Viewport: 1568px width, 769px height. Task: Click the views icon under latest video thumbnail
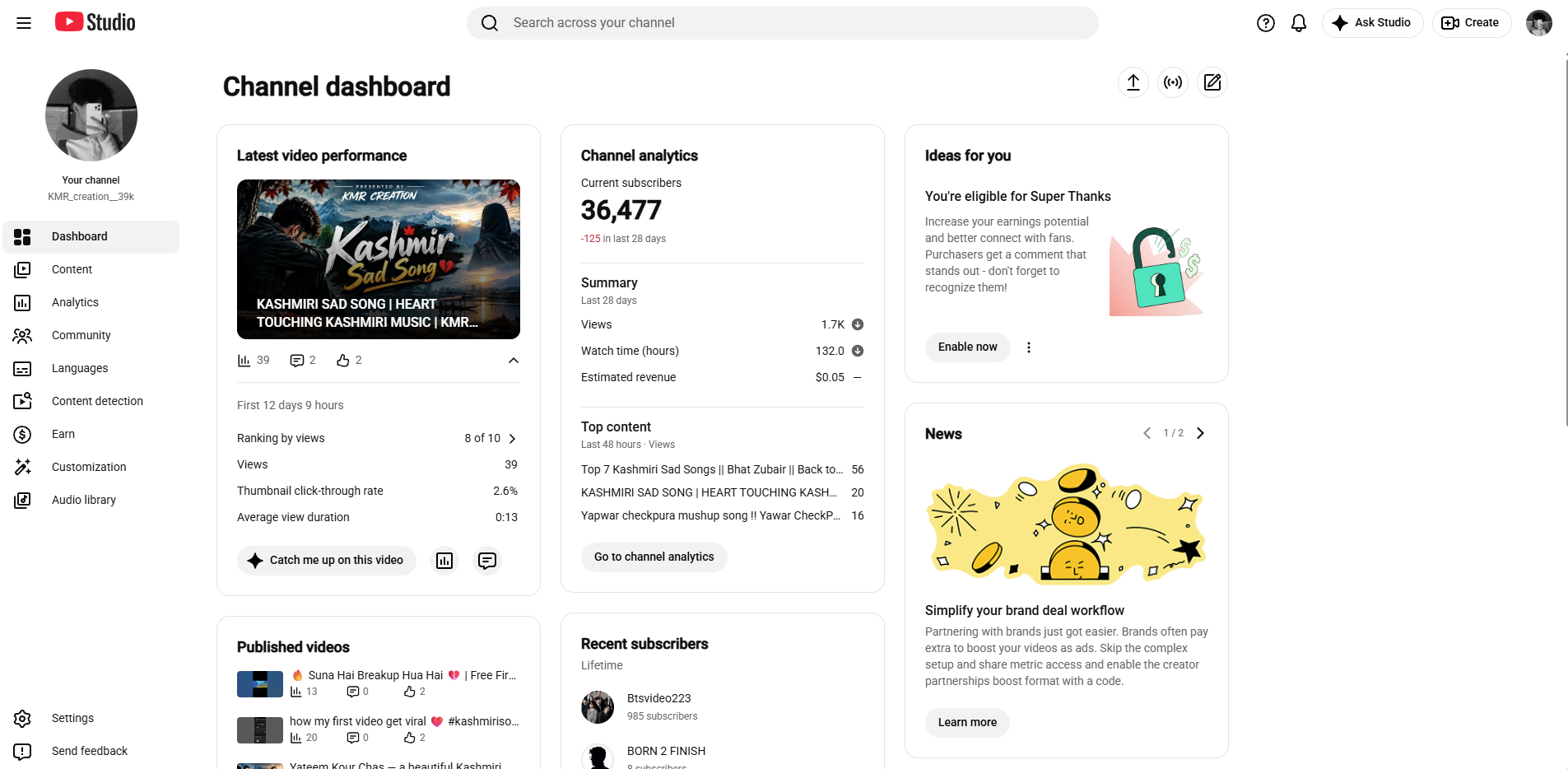[244, 361]
